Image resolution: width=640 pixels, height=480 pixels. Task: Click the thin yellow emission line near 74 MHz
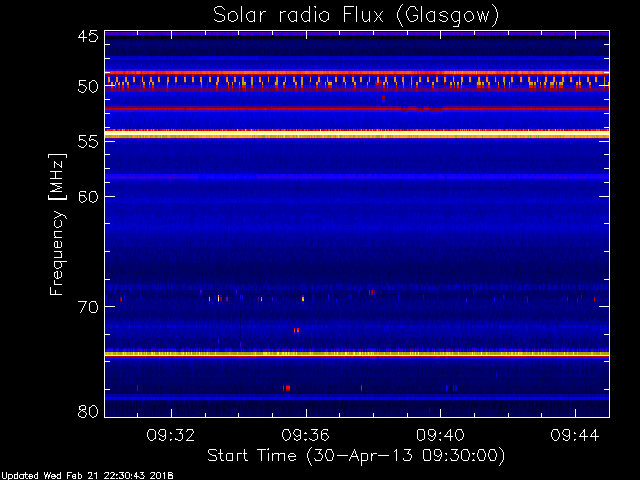tap(357, 354)
